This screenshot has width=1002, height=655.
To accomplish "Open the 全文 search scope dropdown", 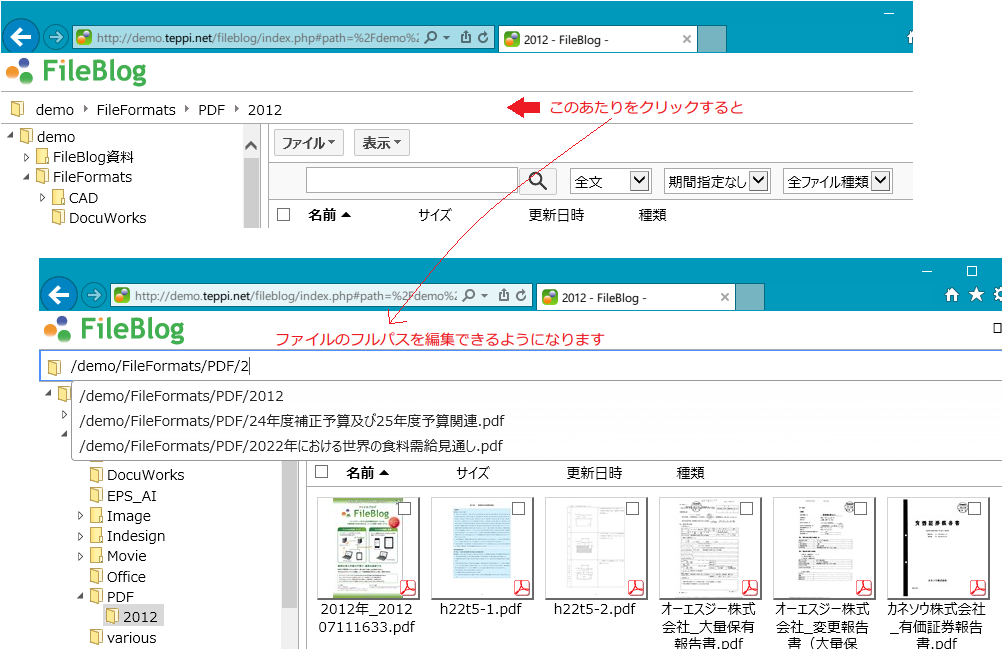I will coord(610,181).
